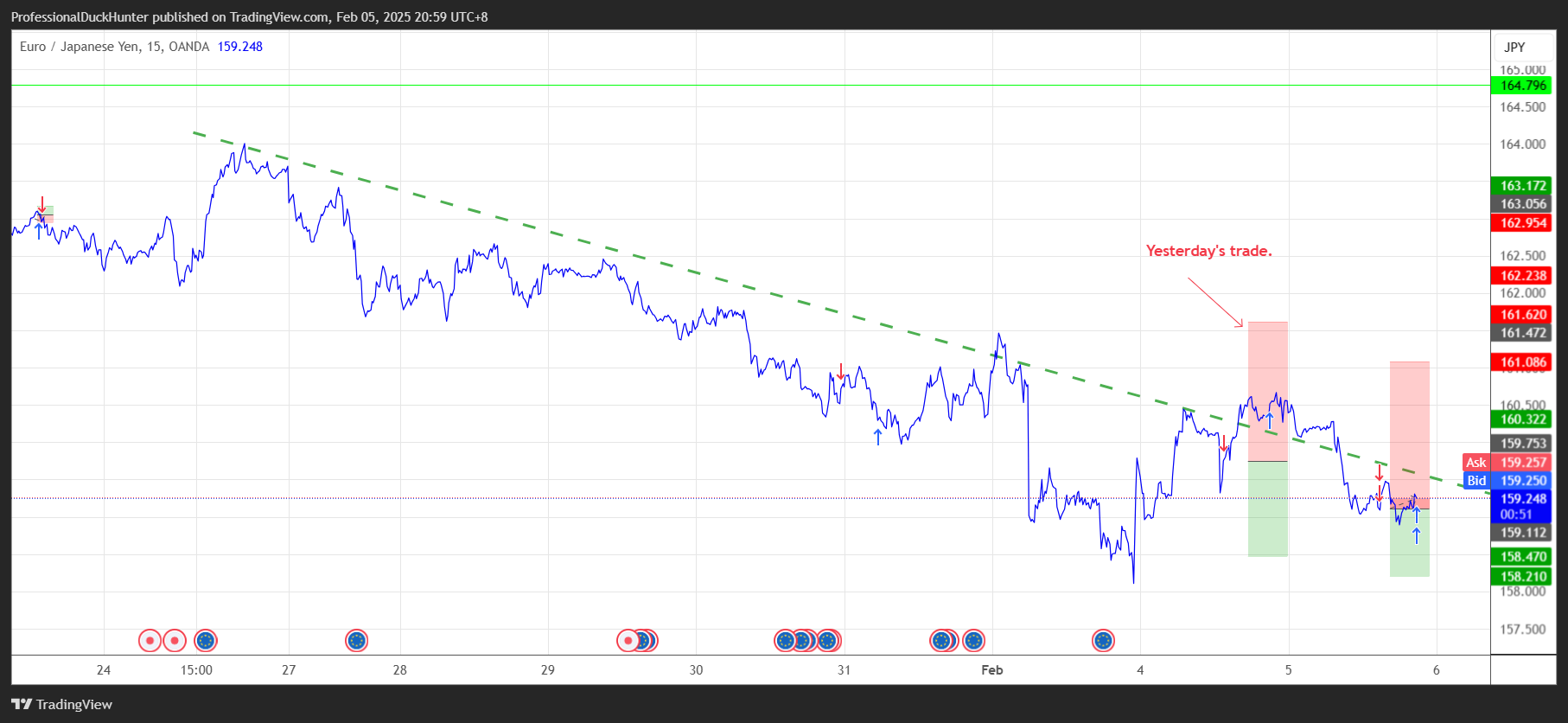Click the 158.470 green price label
1568x723 pixels.
point(1523,557)
